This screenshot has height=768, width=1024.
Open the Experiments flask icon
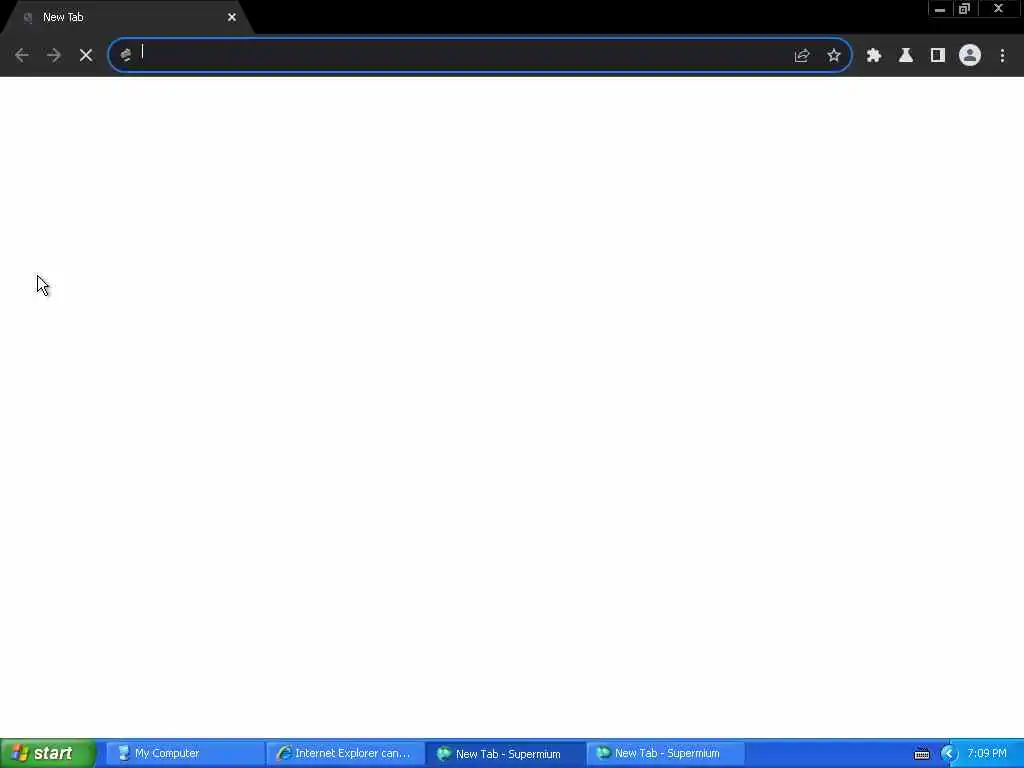point(906,56)
